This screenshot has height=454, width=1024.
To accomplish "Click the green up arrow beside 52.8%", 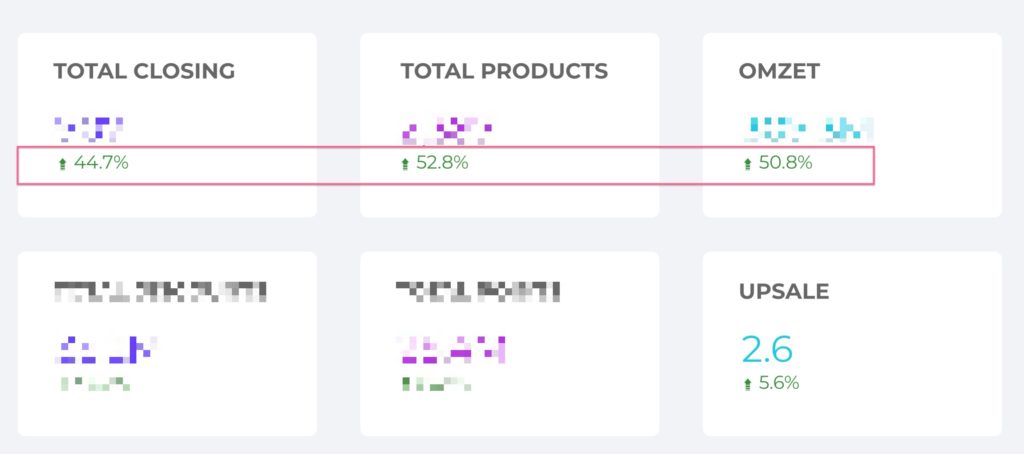I will pyautogui.click(x=405, y=164).
